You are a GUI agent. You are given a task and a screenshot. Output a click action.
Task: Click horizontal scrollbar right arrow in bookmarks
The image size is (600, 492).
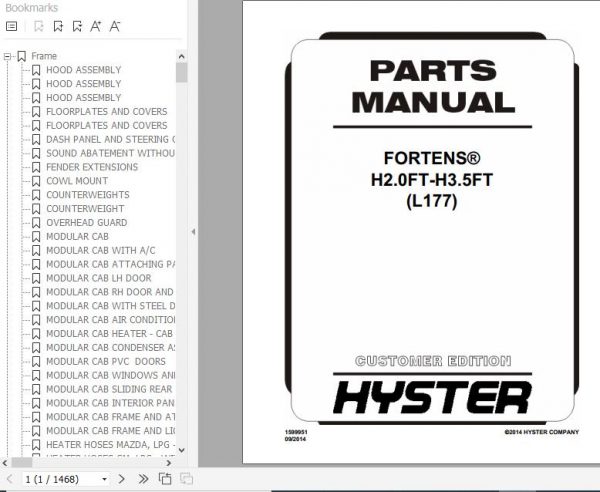[169, 463]
